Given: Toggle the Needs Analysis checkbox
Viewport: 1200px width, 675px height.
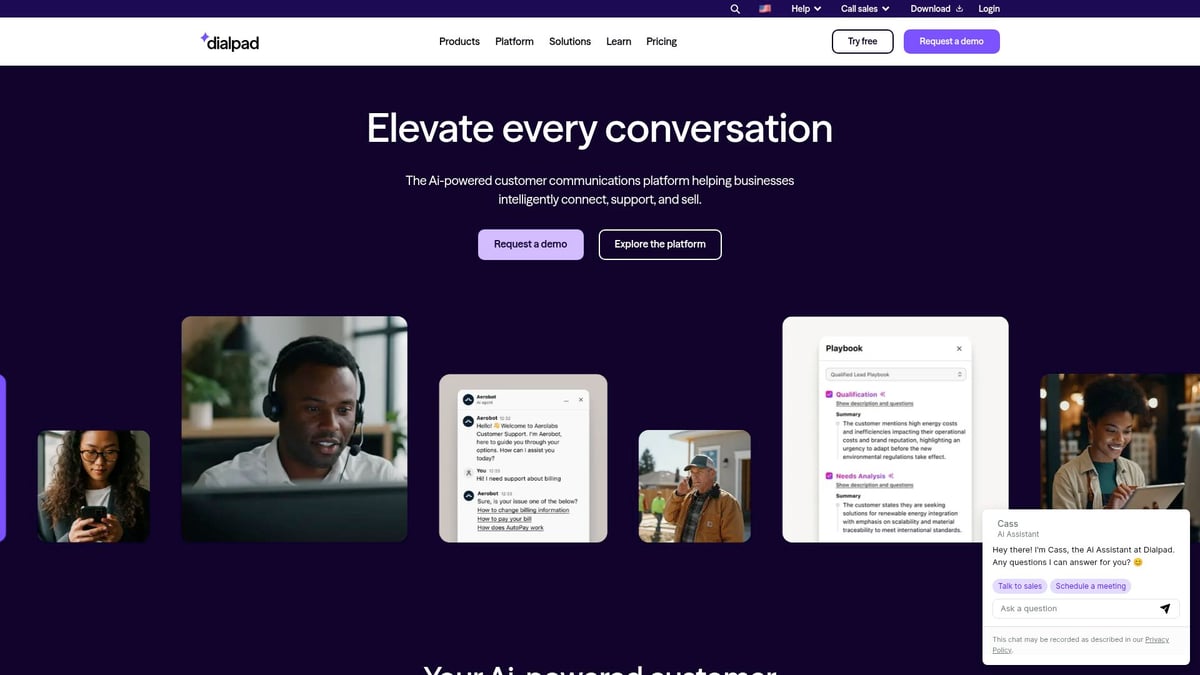Looking at the screenshot, I should tap(829, 476).
